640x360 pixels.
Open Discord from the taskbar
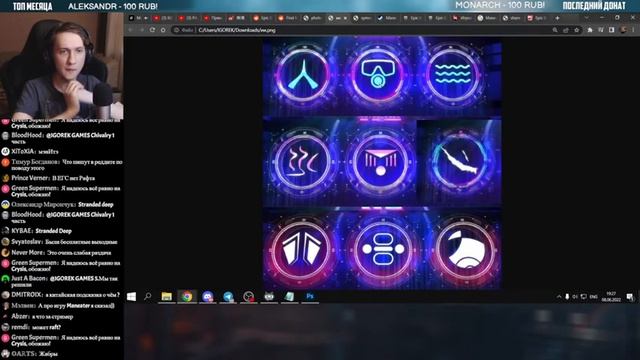click(x=207, y=297)
